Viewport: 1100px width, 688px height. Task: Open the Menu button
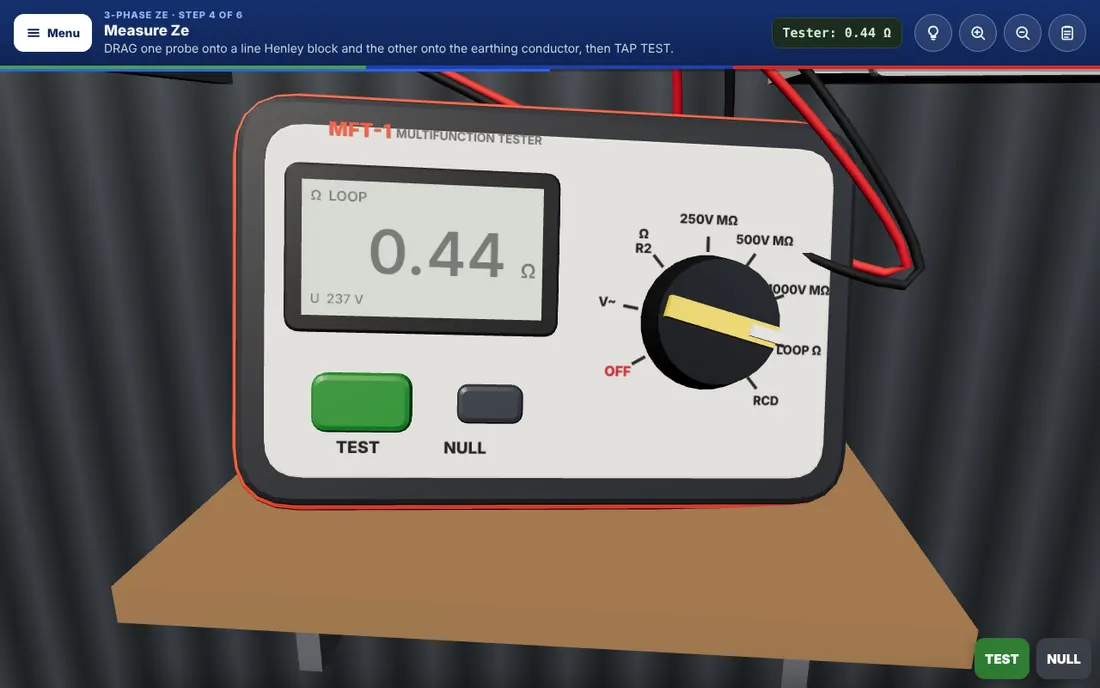(x=53, y=33)
